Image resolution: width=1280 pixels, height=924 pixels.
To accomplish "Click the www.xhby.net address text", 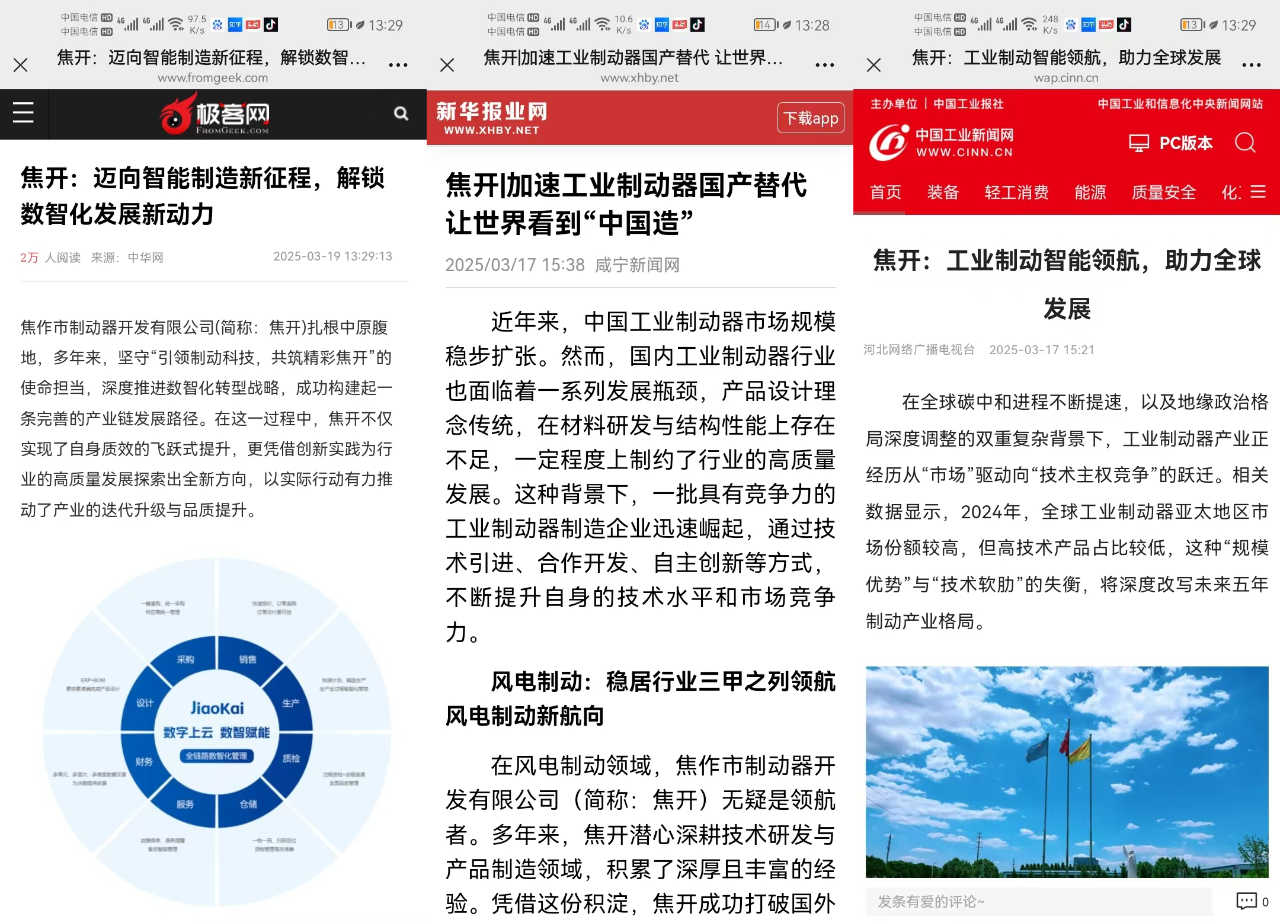I will [639, 78].
